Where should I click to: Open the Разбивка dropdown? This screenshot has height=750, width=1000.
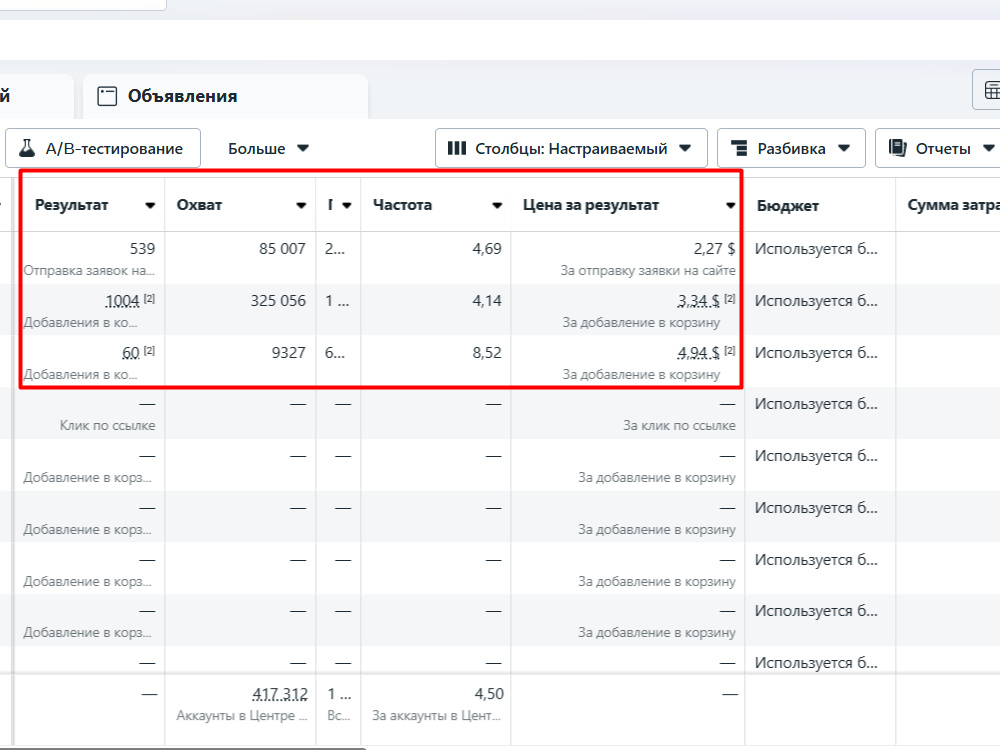(x=791, y=149)
